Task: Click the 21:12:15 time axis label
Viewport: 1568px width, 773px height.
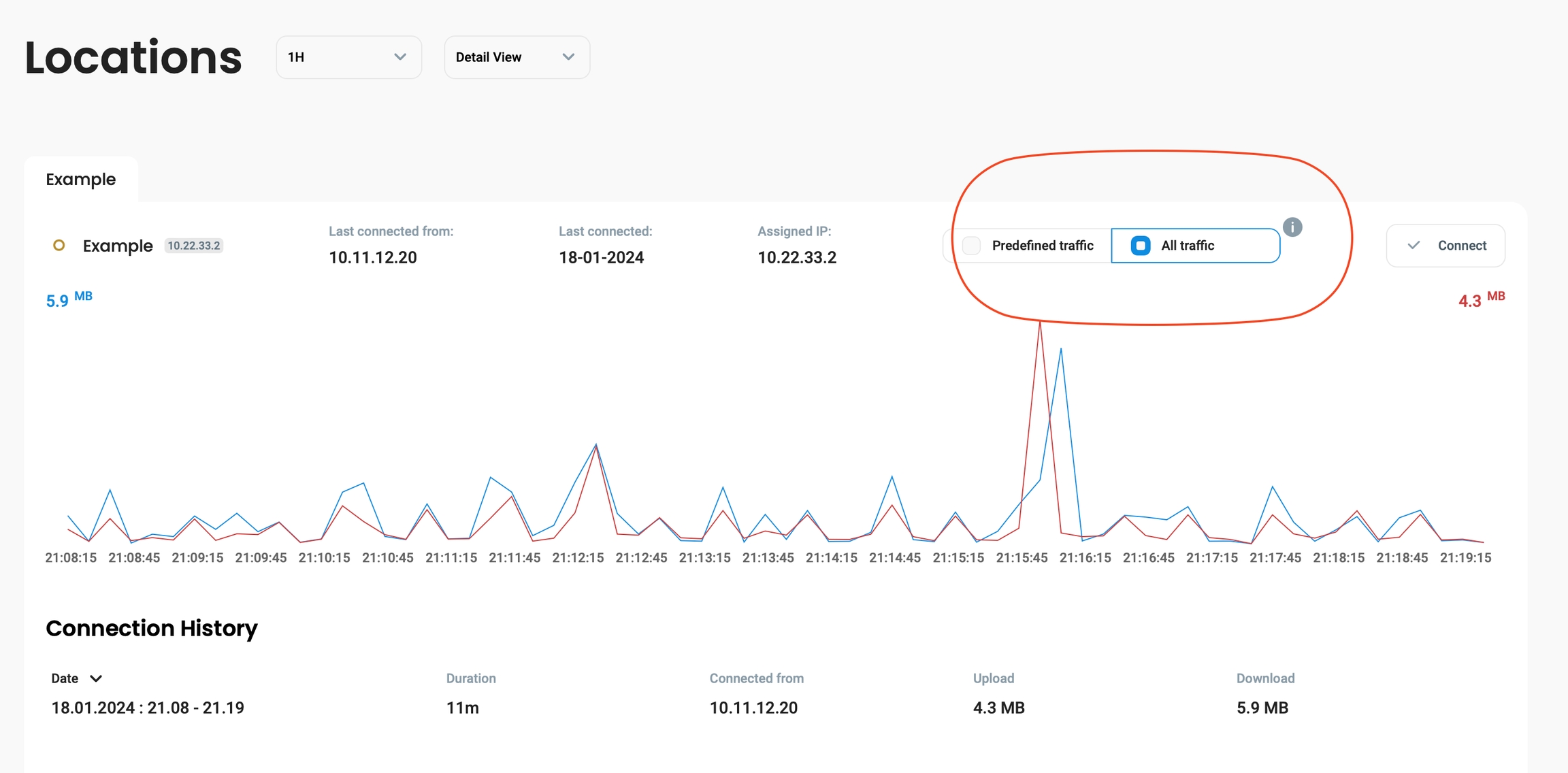Action: (x=577, y=558)
